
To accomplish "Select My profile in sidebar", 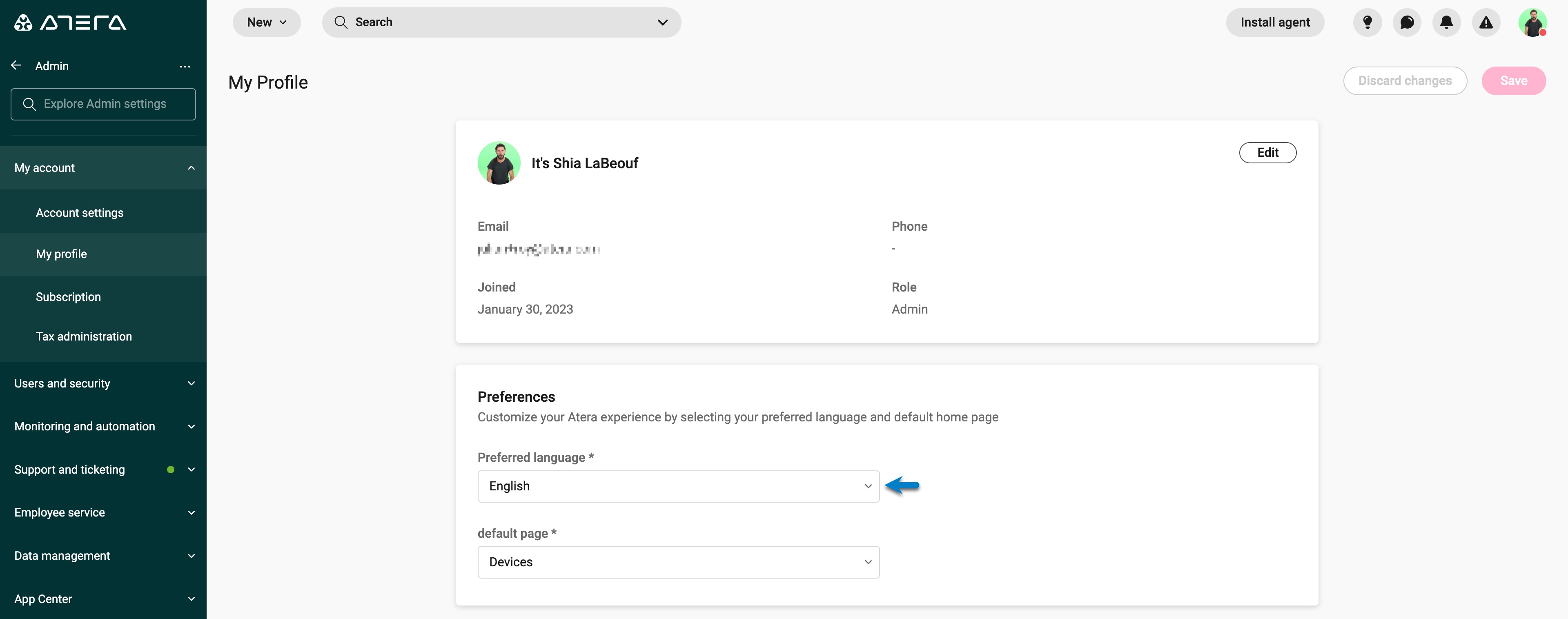I will click(x=103, y=254).
